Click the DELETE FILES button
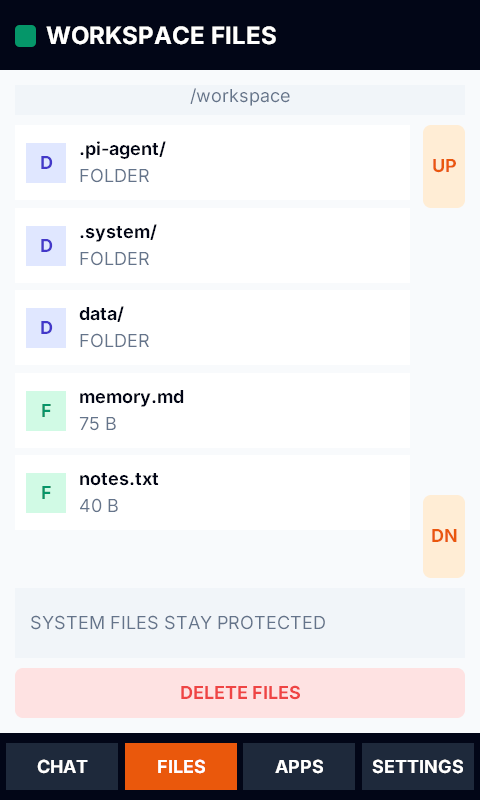Screen dimensions: 480x800 [x=240, y=693]
